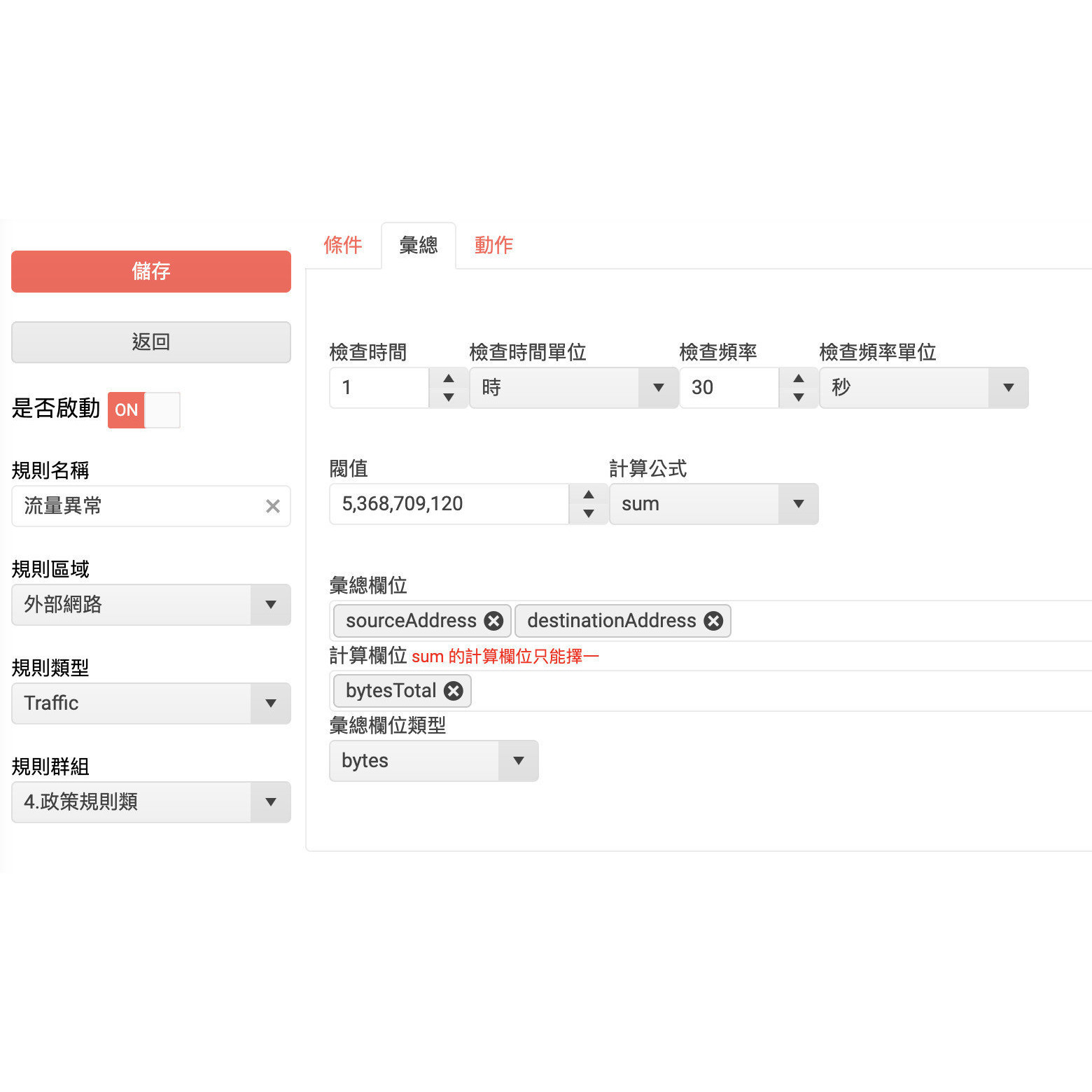Screen dimensions: 1092x1092
Task: Decrease the 檢查頻率 value
Action: [799, 398]
